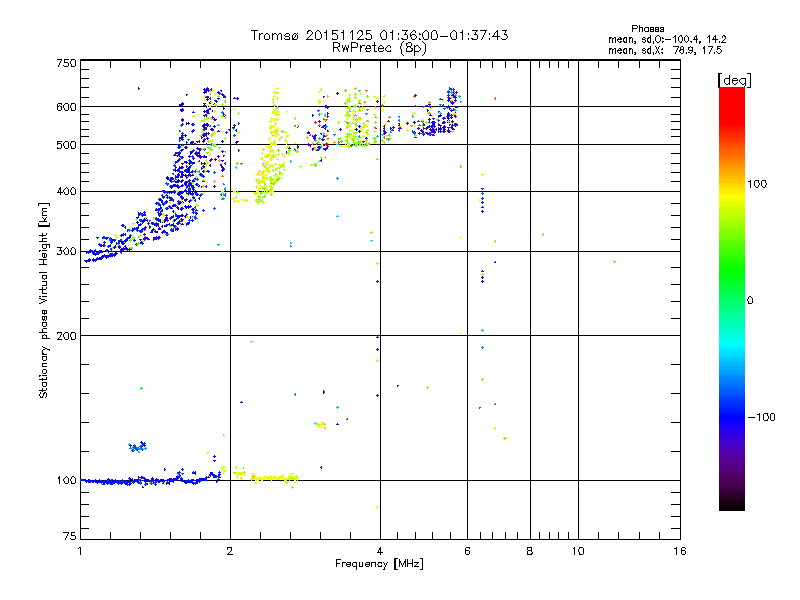This screenshot has width=800, height=600.
Task: Click the isolated orange point near 12 MHz
Action: [x=614, y=262]
